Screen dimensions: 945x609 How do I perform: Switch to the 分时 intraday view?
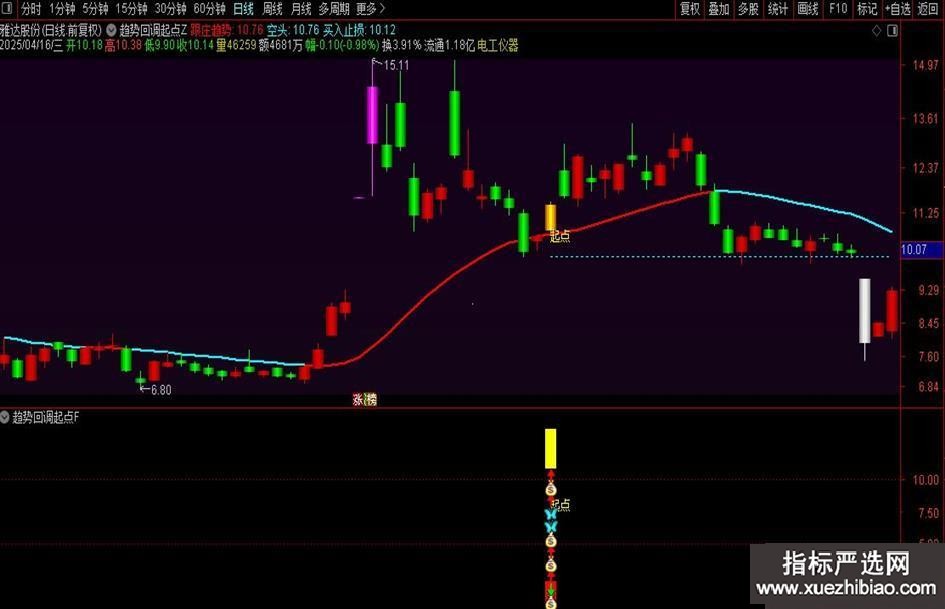(31, 9)
